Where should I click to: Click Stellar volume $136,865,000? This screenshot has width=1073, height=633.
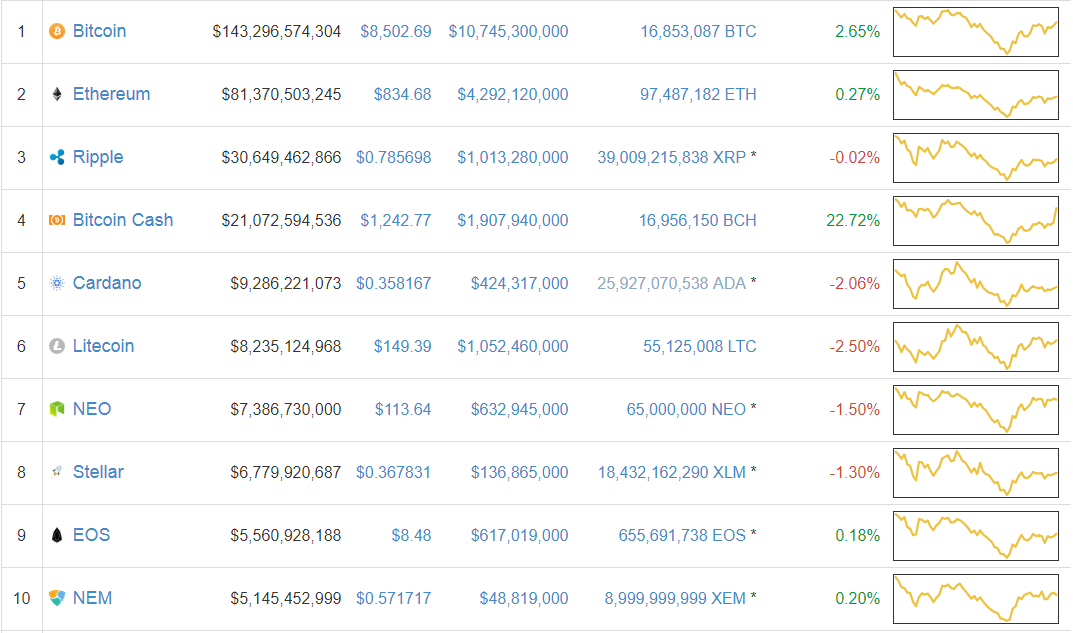pyautogui.click(x=519, y=472)
